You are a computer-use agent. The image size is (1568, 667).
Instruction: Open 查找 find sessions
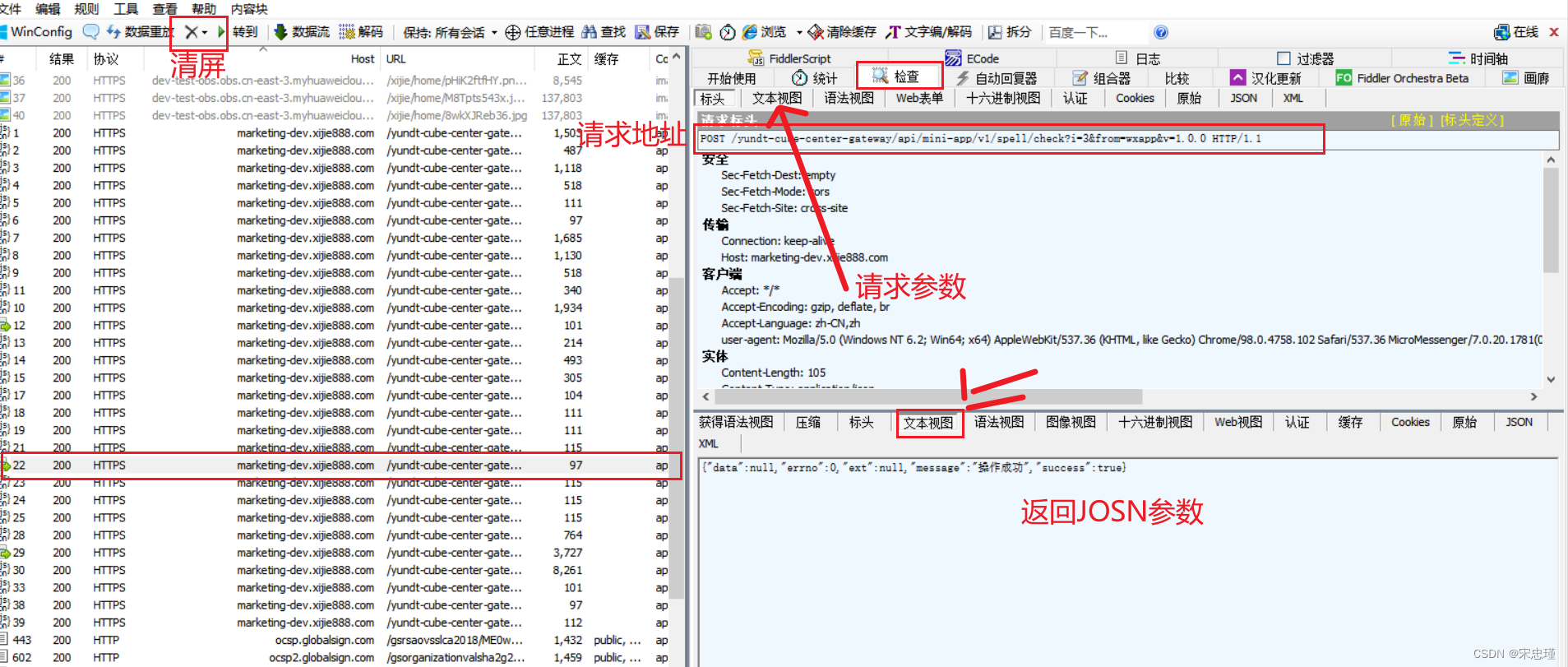click(604, 32)
